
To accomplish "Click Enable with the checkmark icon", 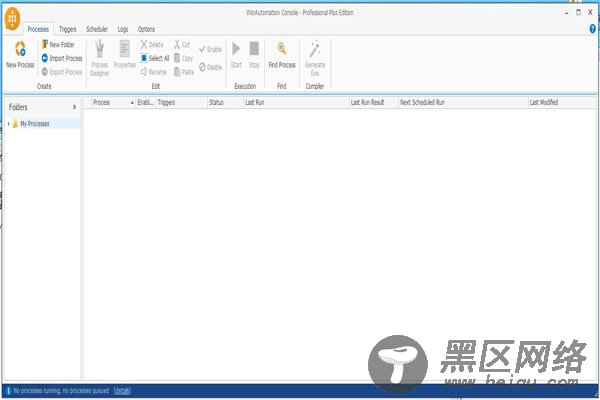I will (x=210, y=49).
